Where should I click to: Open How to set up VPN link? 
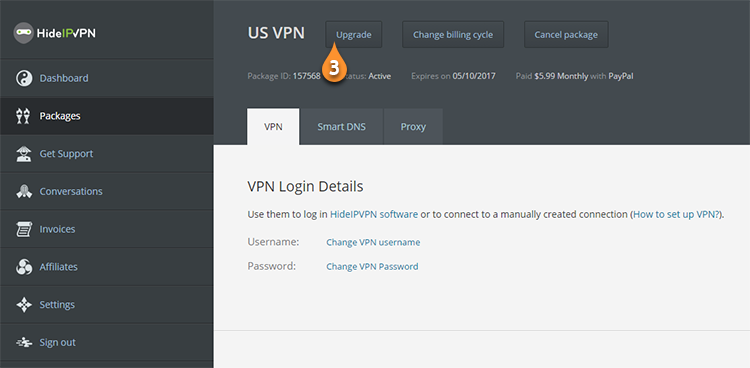click(677, 214)
